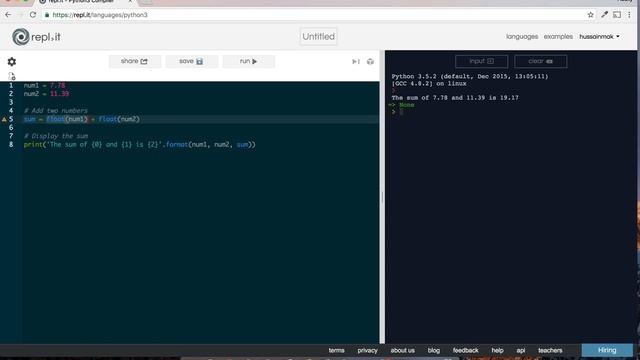Expand the hussainmak user dropdown
This screenshot has width=640, height=360.
pos(599,37)
